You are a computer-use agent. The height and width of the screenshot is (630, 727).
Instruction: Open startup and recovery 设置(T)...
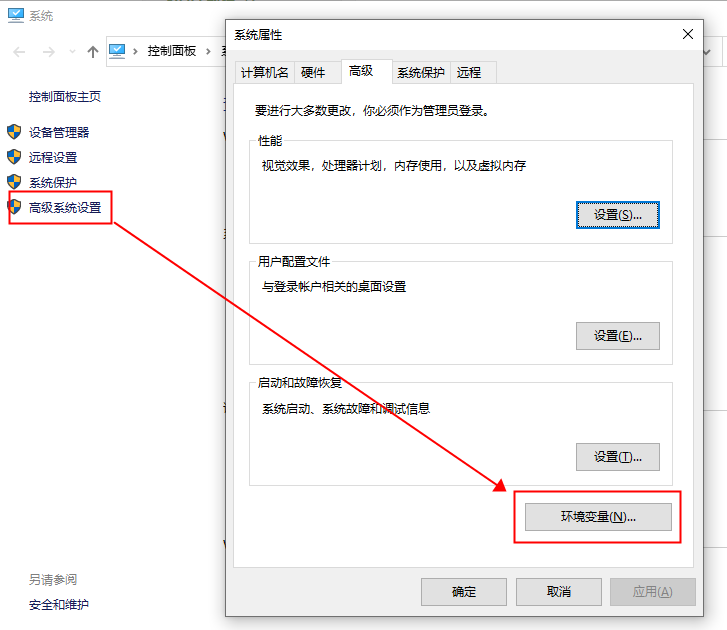pos(618,457)
